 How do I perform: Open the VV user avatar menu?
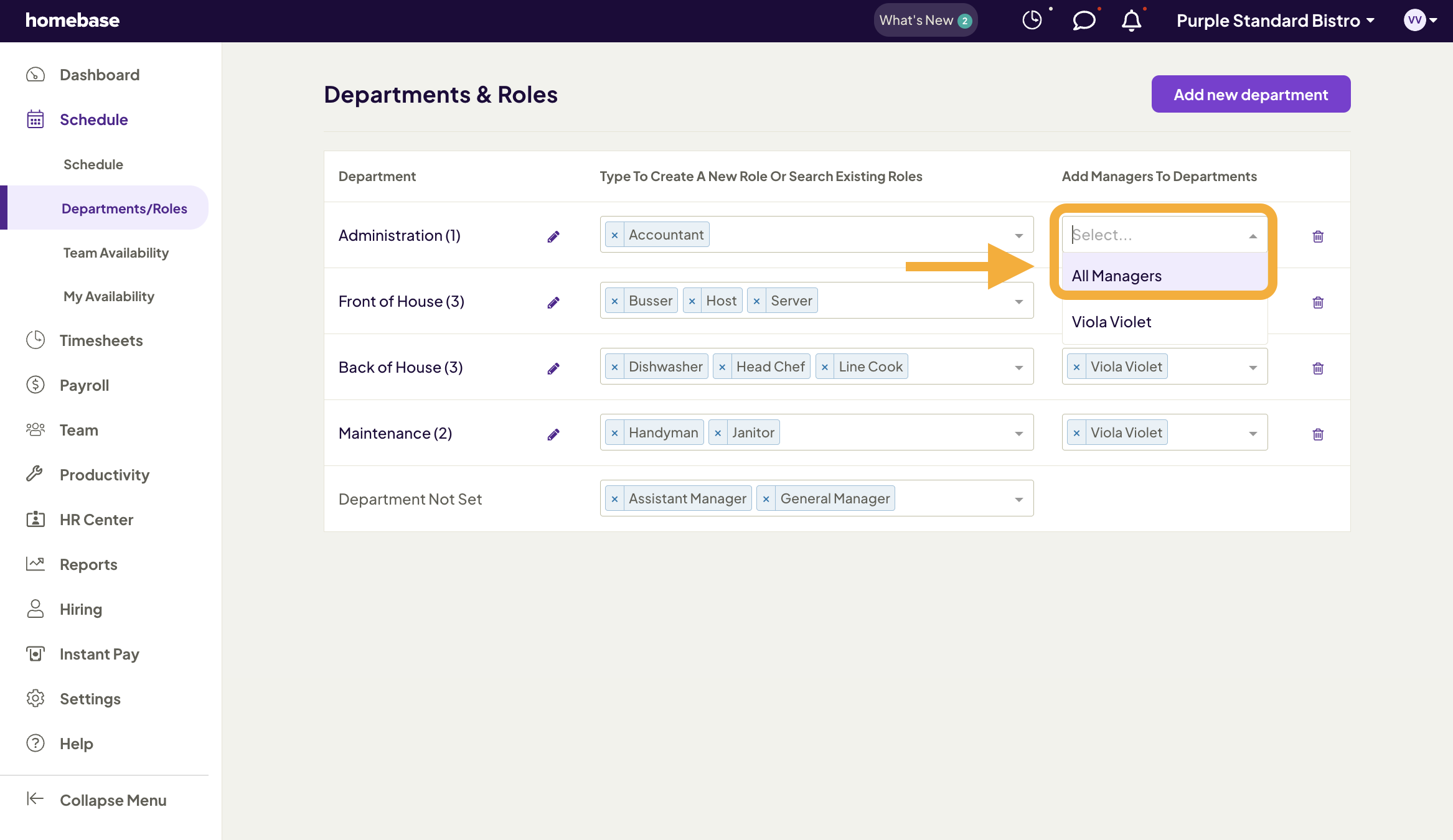[1421, 21]
